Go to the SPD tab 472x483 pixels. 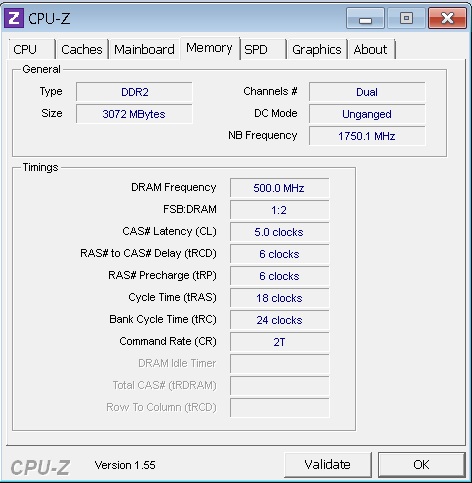click(x=263, y=49)
